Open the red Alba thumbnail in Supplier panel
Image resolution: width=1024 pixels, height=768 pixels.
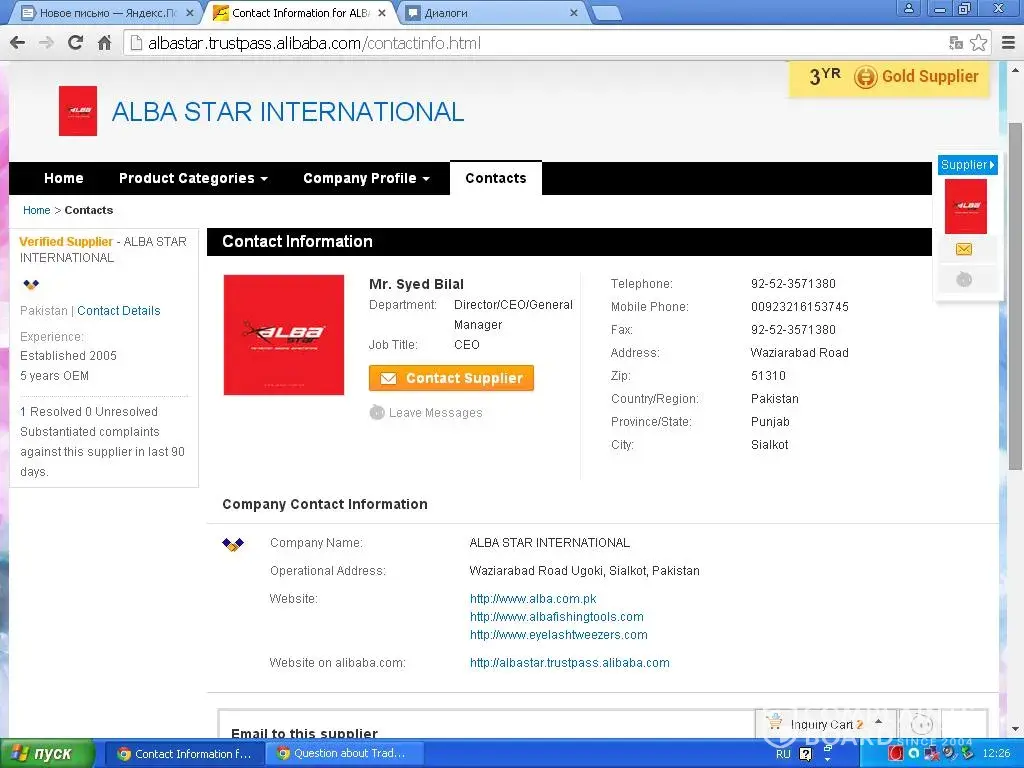click(966, 206)
